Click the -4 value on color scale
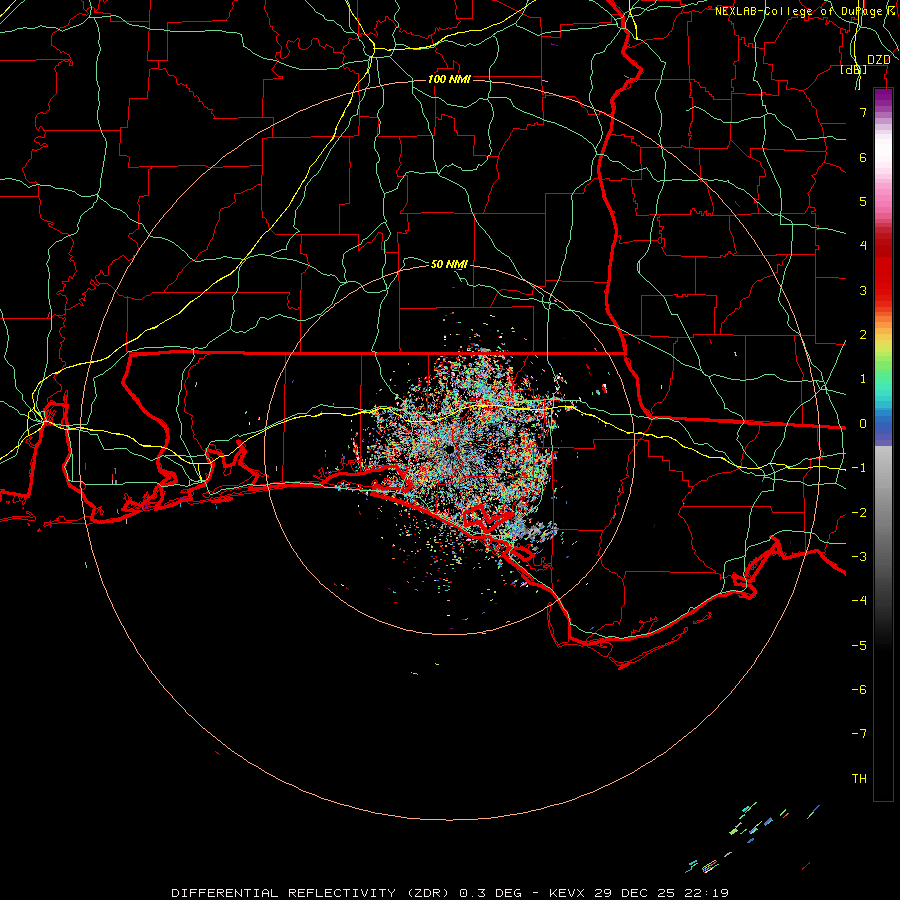Viewport: 900px width, 900px height. pyautogui.click(x=859, y=600)
